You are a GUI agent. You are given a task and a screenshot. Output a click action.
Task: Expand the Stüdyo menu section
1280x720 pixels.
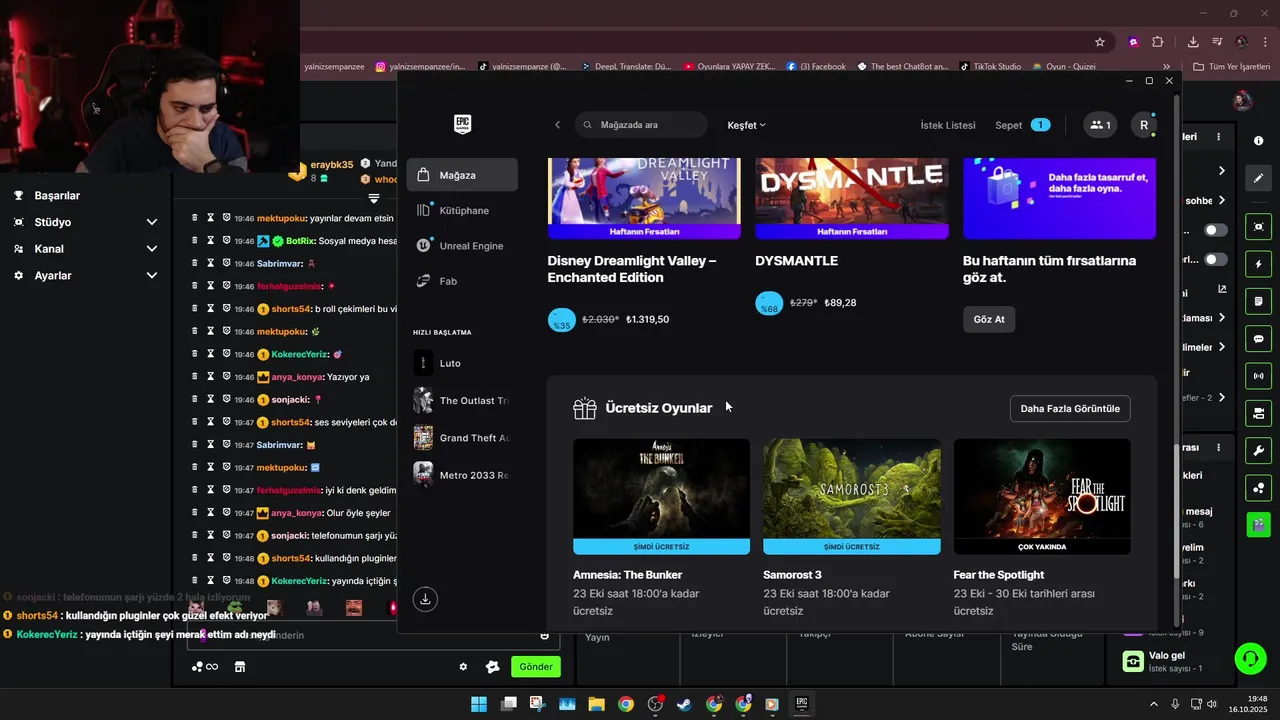(x=85, y=222)
